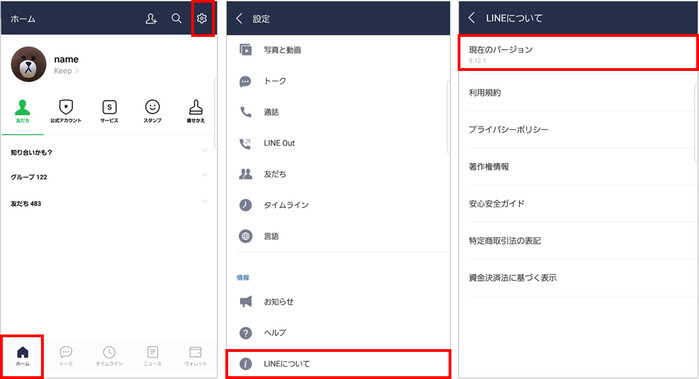Tap グループ 122 list label
The height and width of the screenshot is (379, 699).
(x=29, y=177)
